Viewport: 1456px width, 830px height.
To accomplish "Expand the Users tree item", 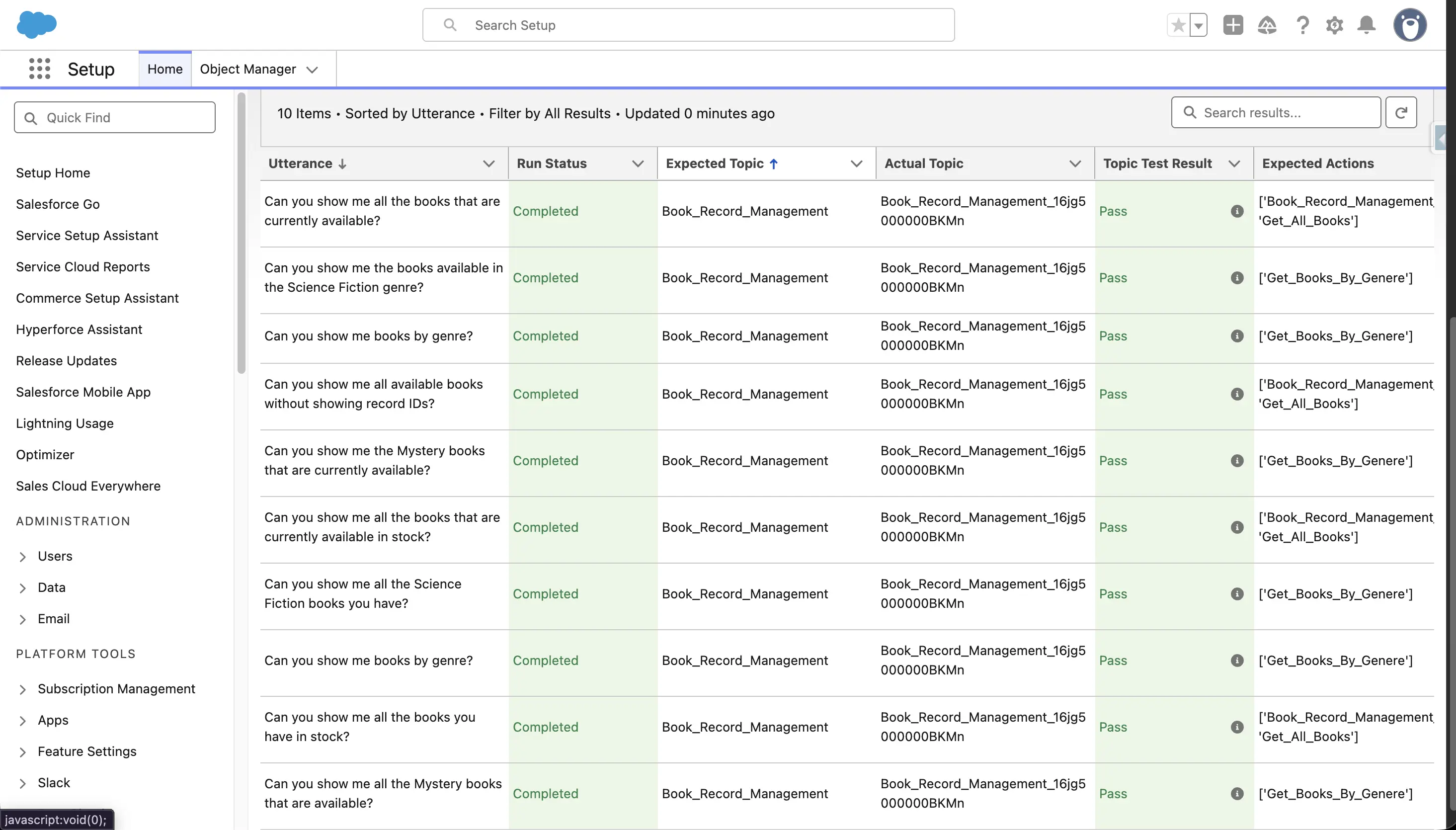I will pos(23,557).
